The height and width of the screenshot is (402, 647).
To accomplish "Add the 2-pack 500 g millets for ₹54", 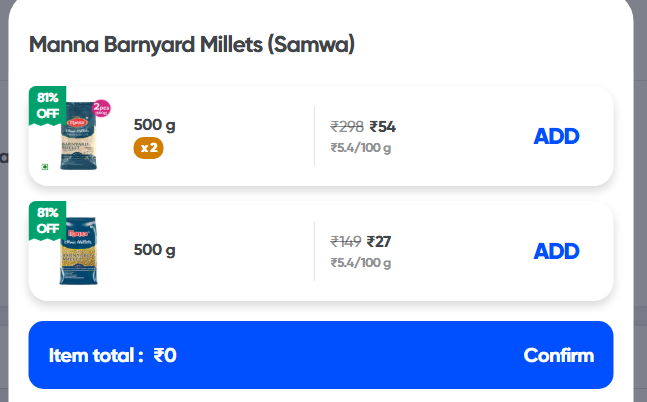I will pos(556,136).
